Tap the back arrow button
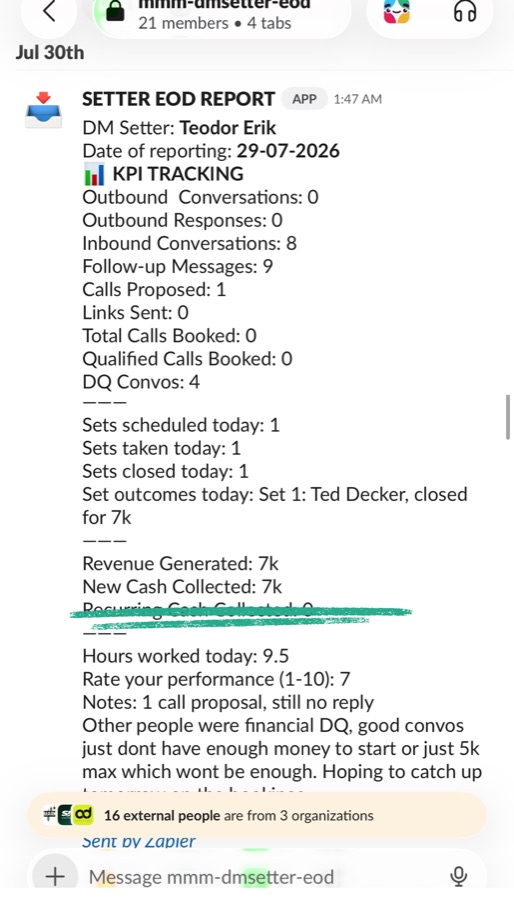Viewport: 514px width, 900px height. (49, 11)
